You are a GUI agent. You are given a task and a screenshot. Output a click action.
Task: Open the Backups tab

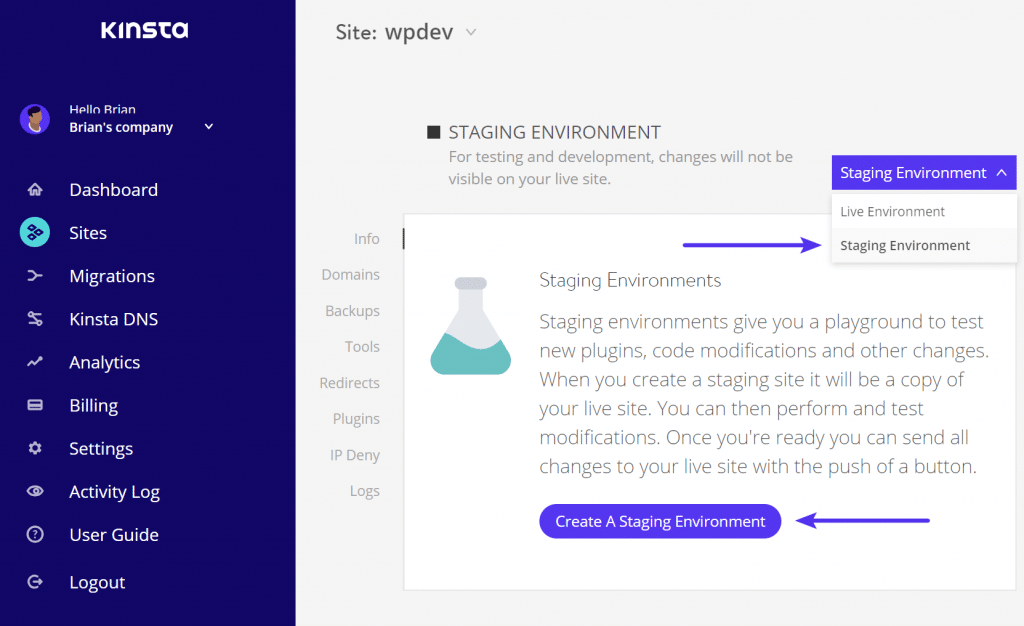point(352,311)
